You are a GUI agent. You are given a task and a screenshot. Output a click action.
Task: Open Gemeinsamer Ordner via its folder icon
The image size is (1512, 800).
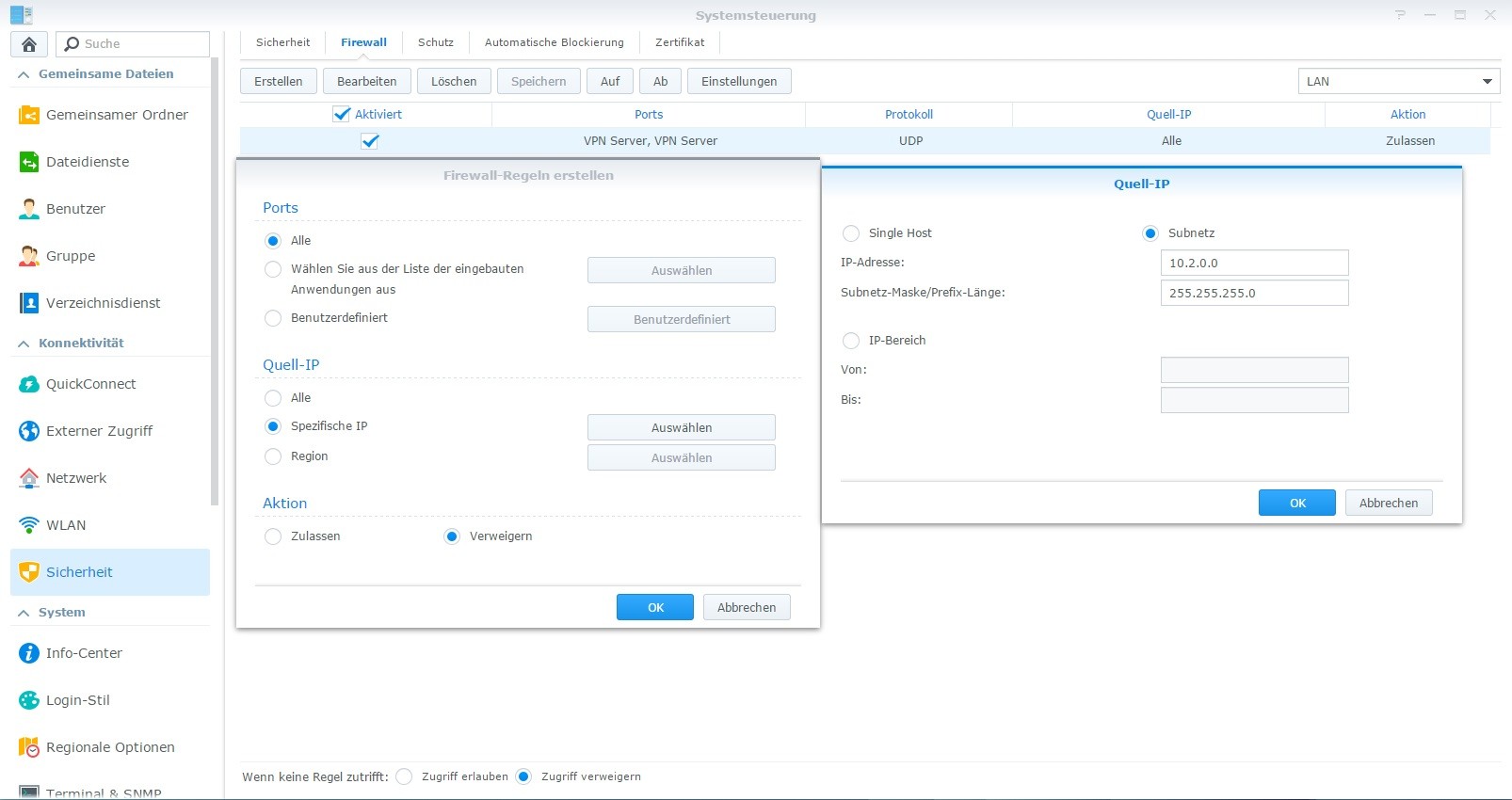pos(29,115)
